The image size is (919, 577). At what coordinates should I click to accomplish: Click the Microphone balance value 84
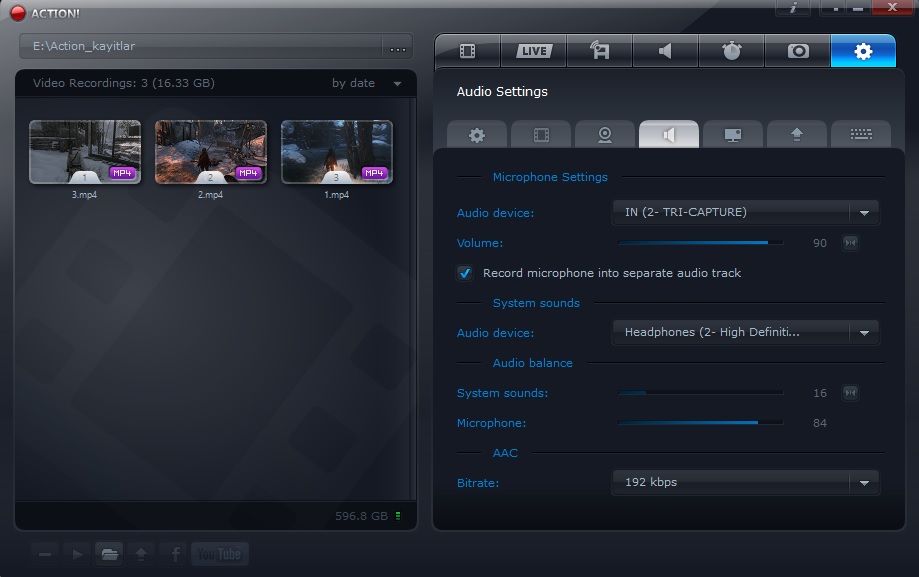pyautogui.click(x=820, y=423)
